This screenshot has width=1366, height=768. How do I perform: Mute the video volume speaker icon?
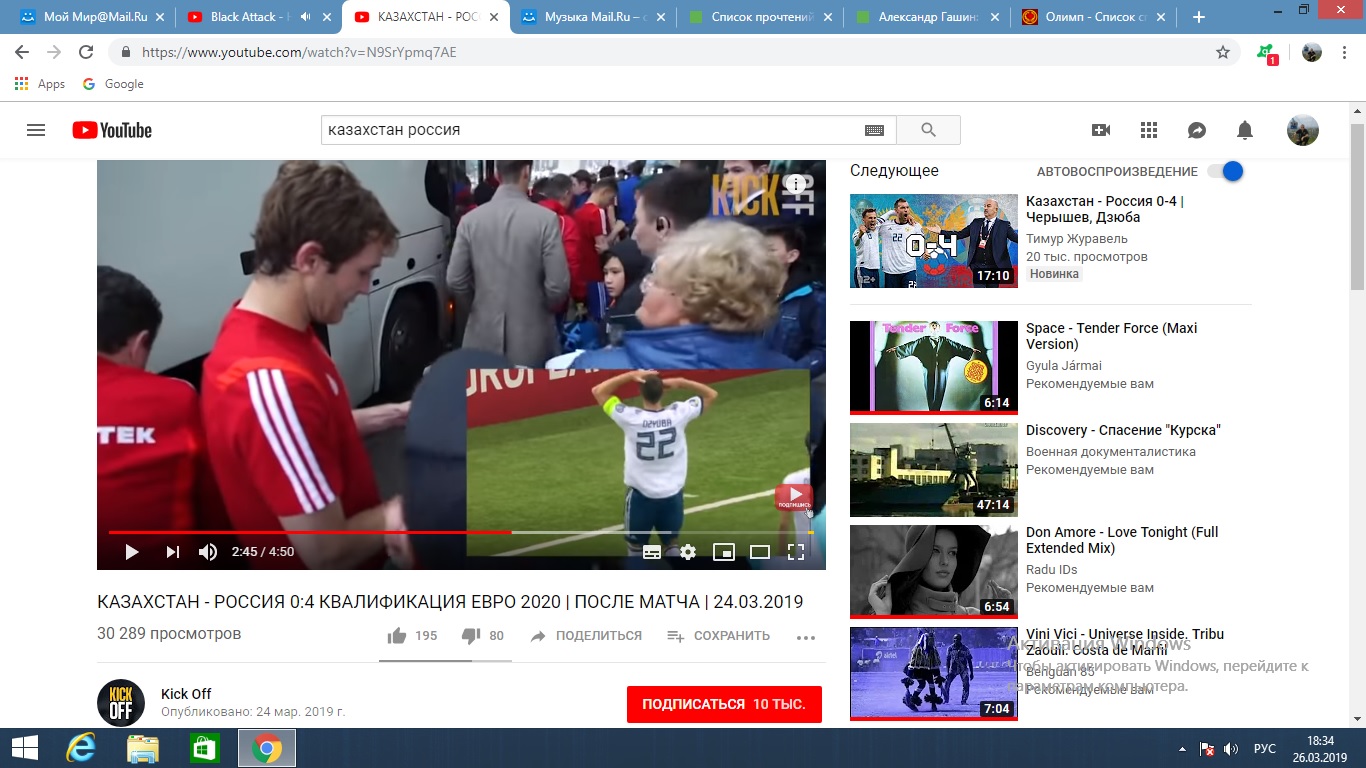point(208,552)
